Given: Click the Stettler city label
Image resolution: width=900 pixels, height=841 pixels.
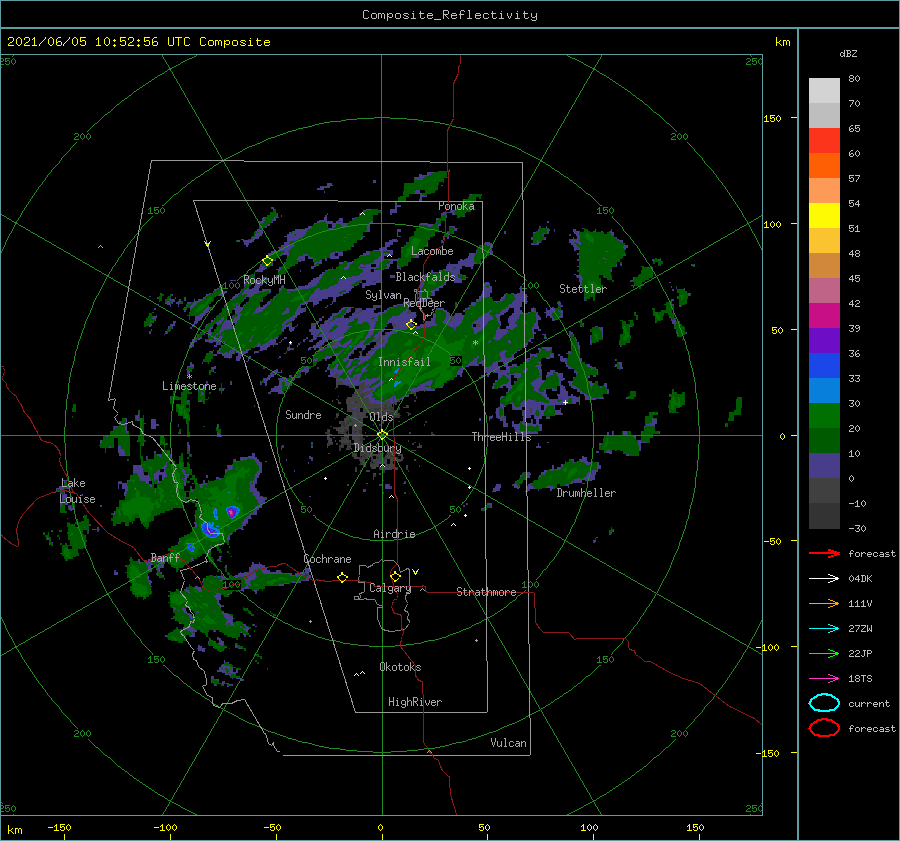Looking at the screenshot, I should (583, 289).
